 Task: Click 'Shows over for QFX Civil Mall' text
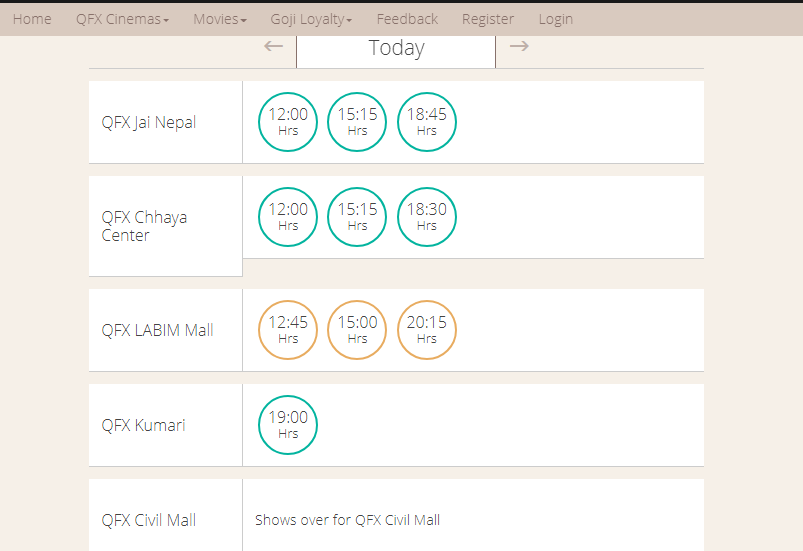(347, 520)
